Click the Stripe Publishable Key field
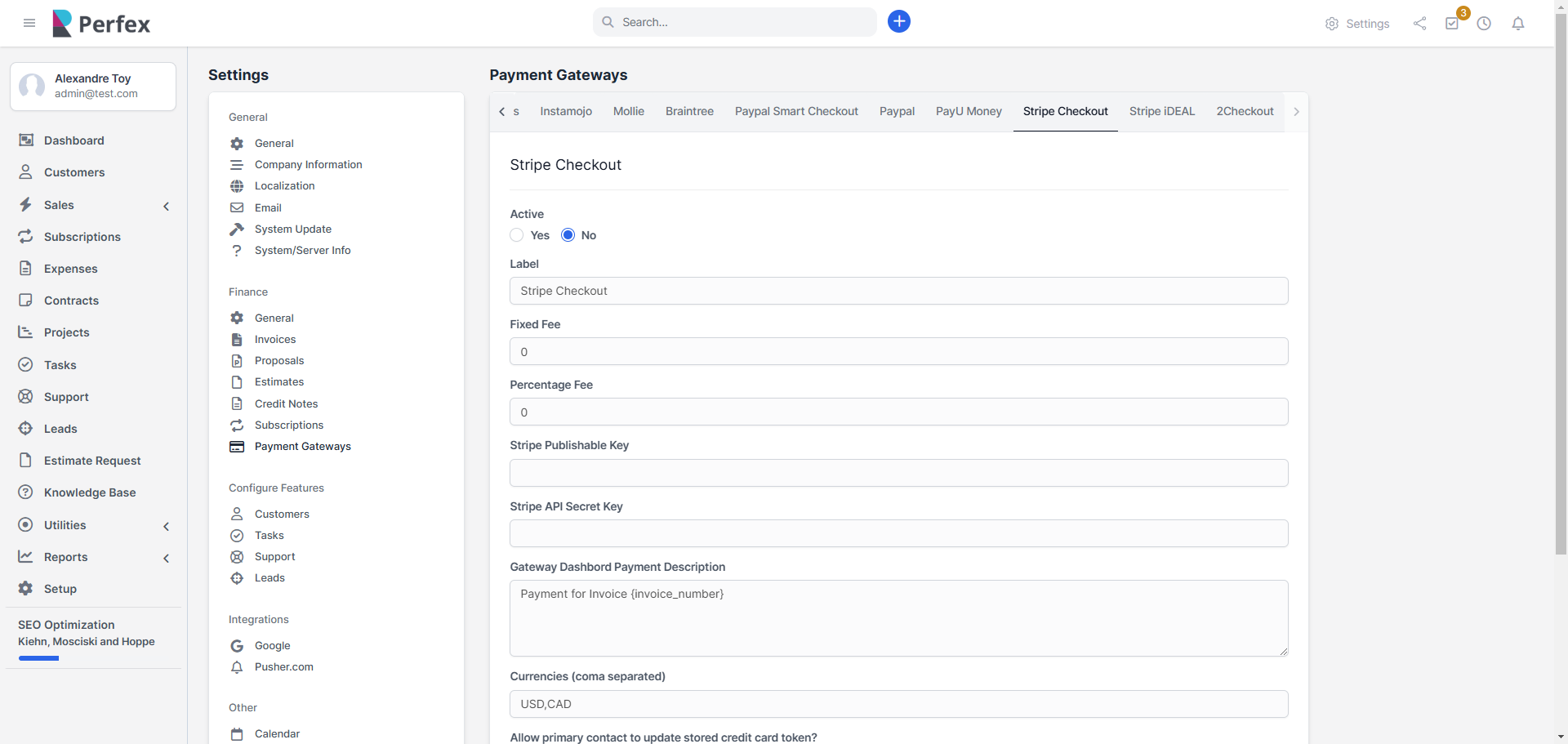The width and height of the screenshot is (1568, 744). pyautogui.click(x=898, y=473)
